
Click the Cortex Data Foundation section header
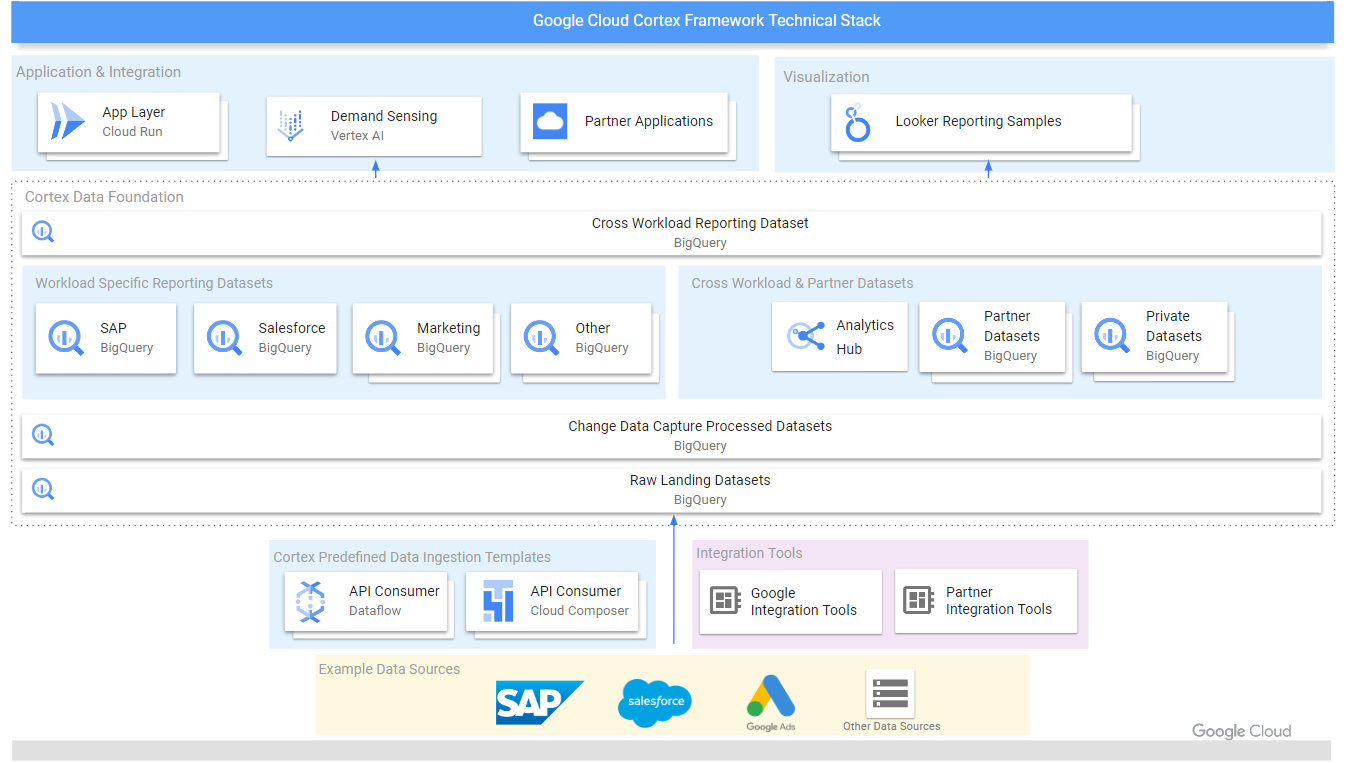point(104,197)
